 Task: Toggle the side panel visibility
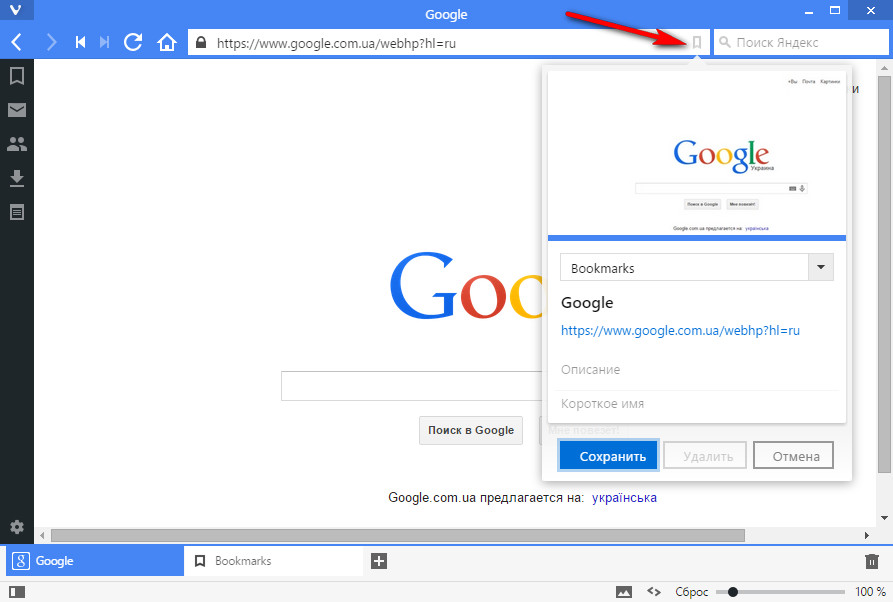[17, 592]
